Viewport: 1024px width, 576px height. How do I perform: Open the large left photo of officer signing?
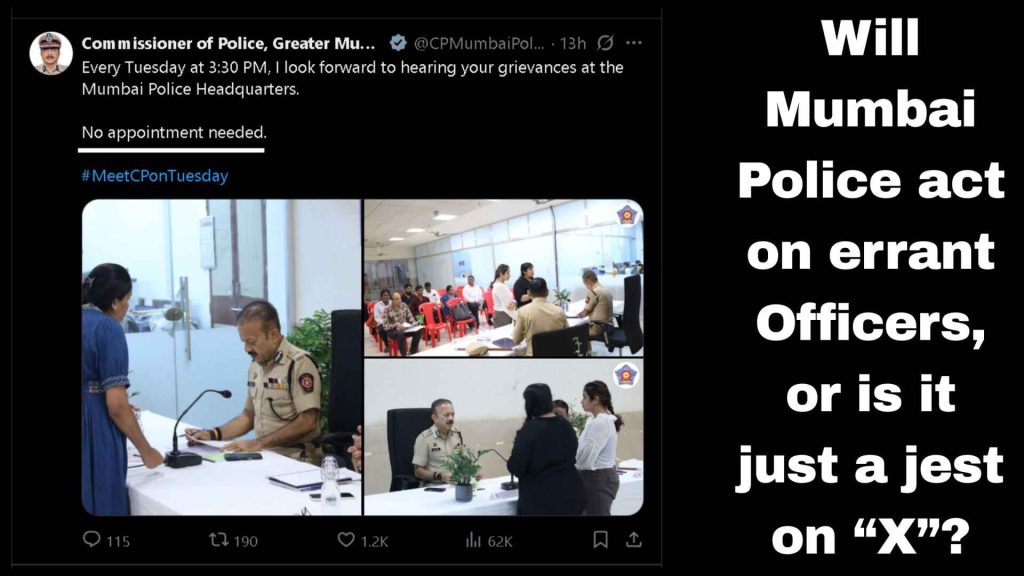(221, 357)
